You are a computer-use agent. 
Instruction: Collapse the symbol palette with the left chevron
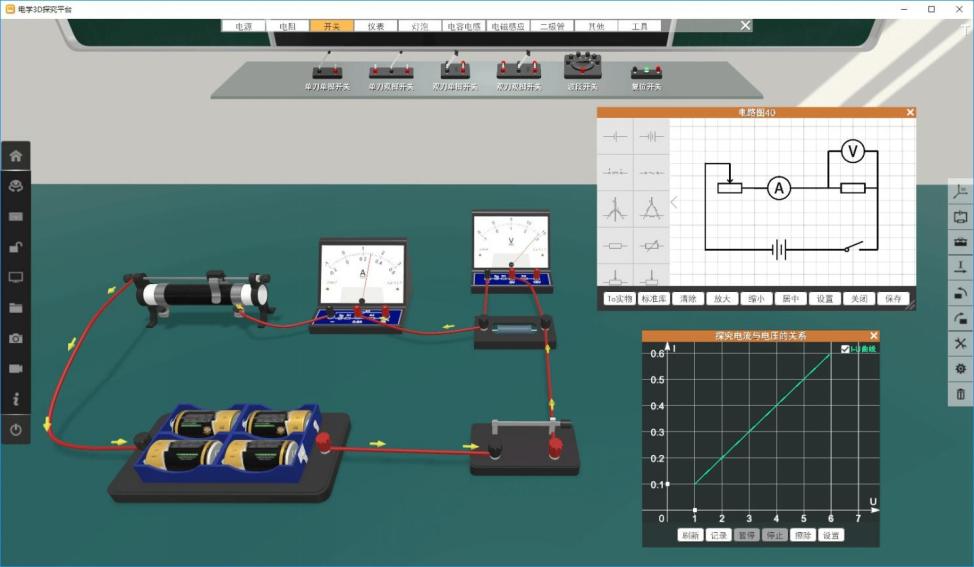(x=674, y=203)
